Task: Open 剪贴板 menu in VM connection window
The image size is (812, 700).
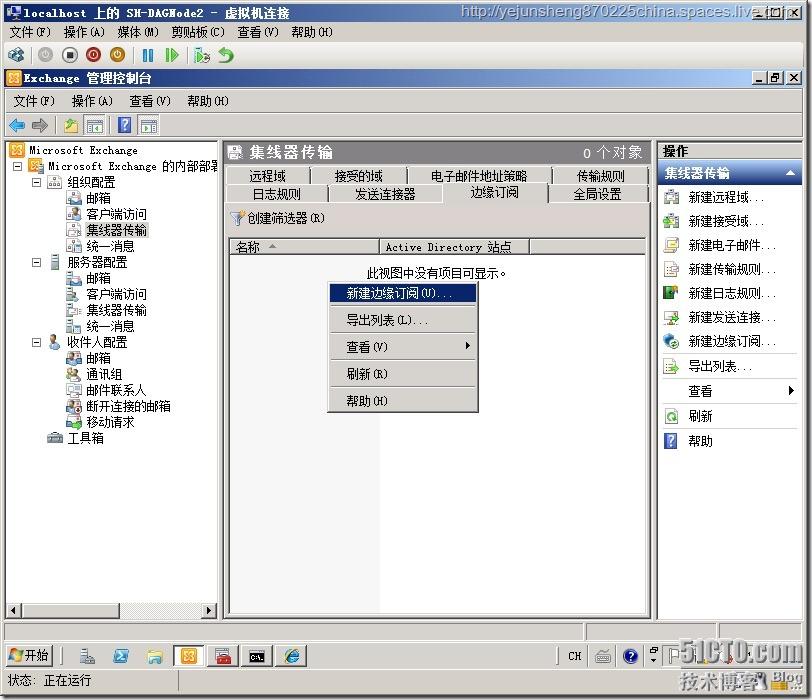Action: coord(198,32)
